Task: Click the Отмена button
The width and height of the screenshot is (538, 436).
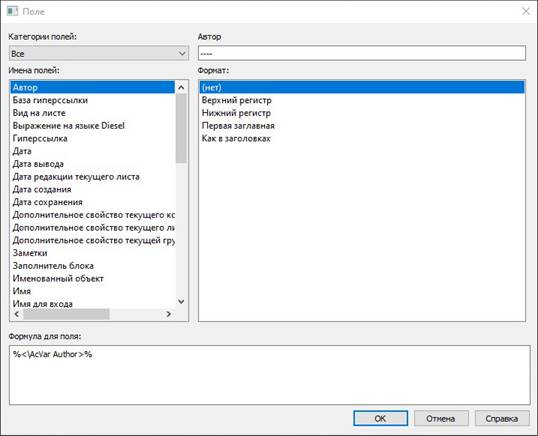Action: pos(441,419)
